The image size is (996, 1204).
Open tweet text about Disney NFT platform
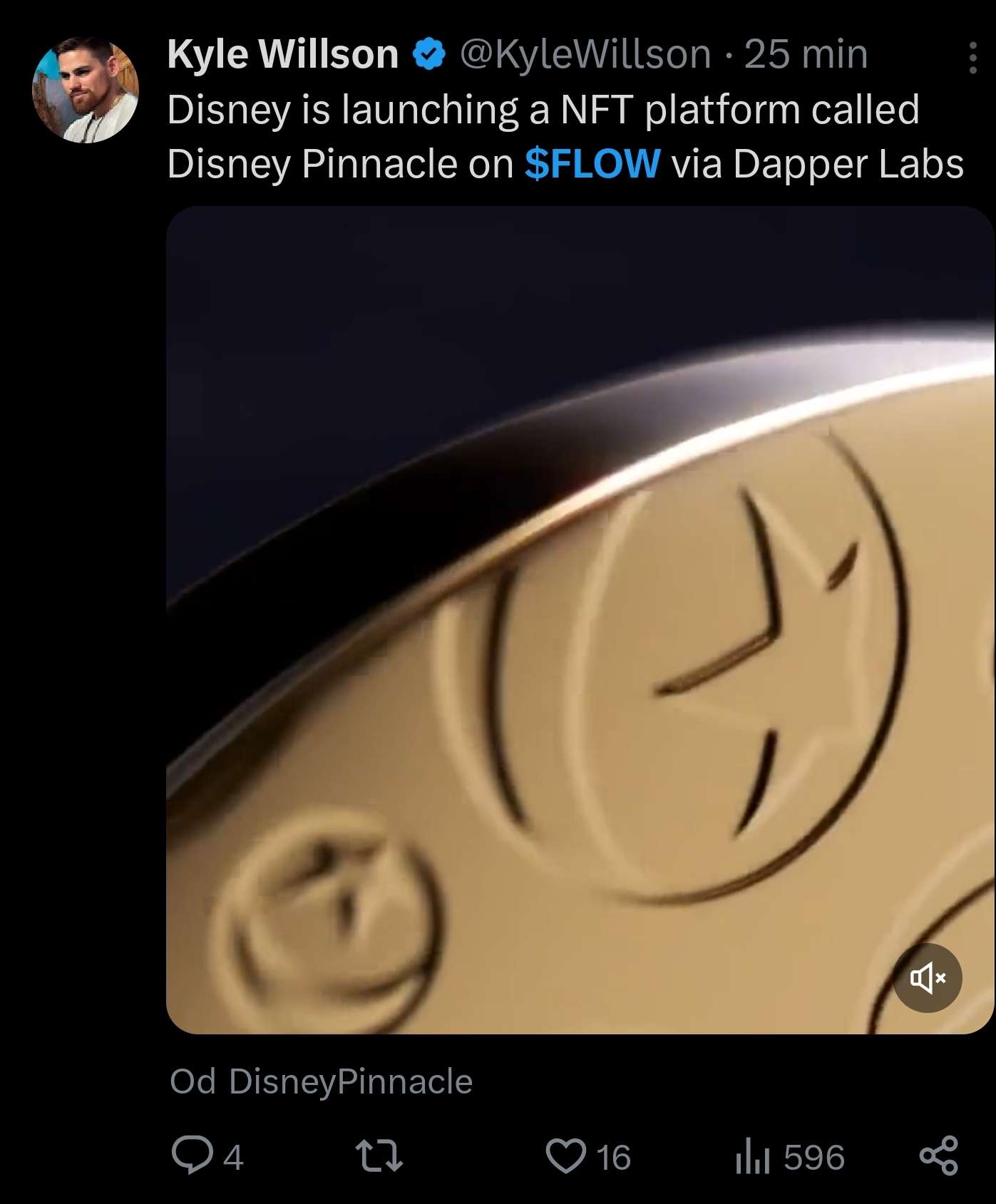point(542,110)
